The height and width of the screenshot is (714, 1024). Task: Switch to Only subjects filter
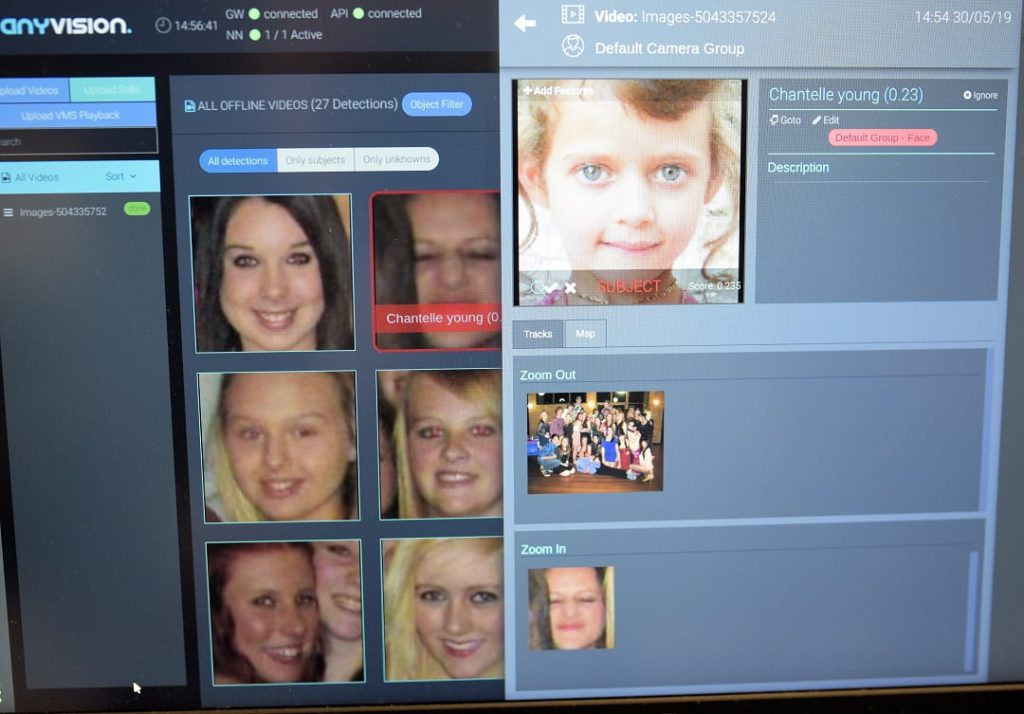tap(315, 160)
